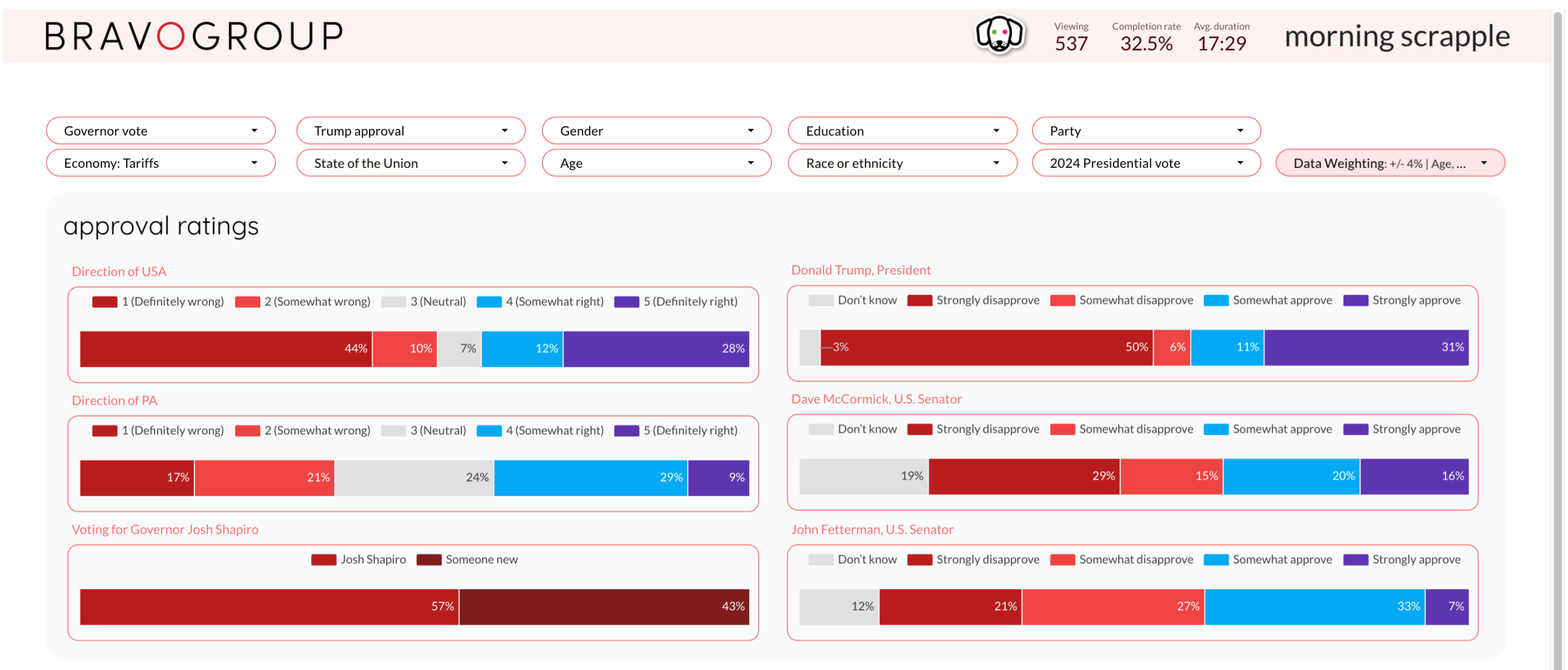Viewport: 1568px width, 670px height.
Task: Toggle Direction of USA Neutral legend swatch
Action: pos(393,302)
